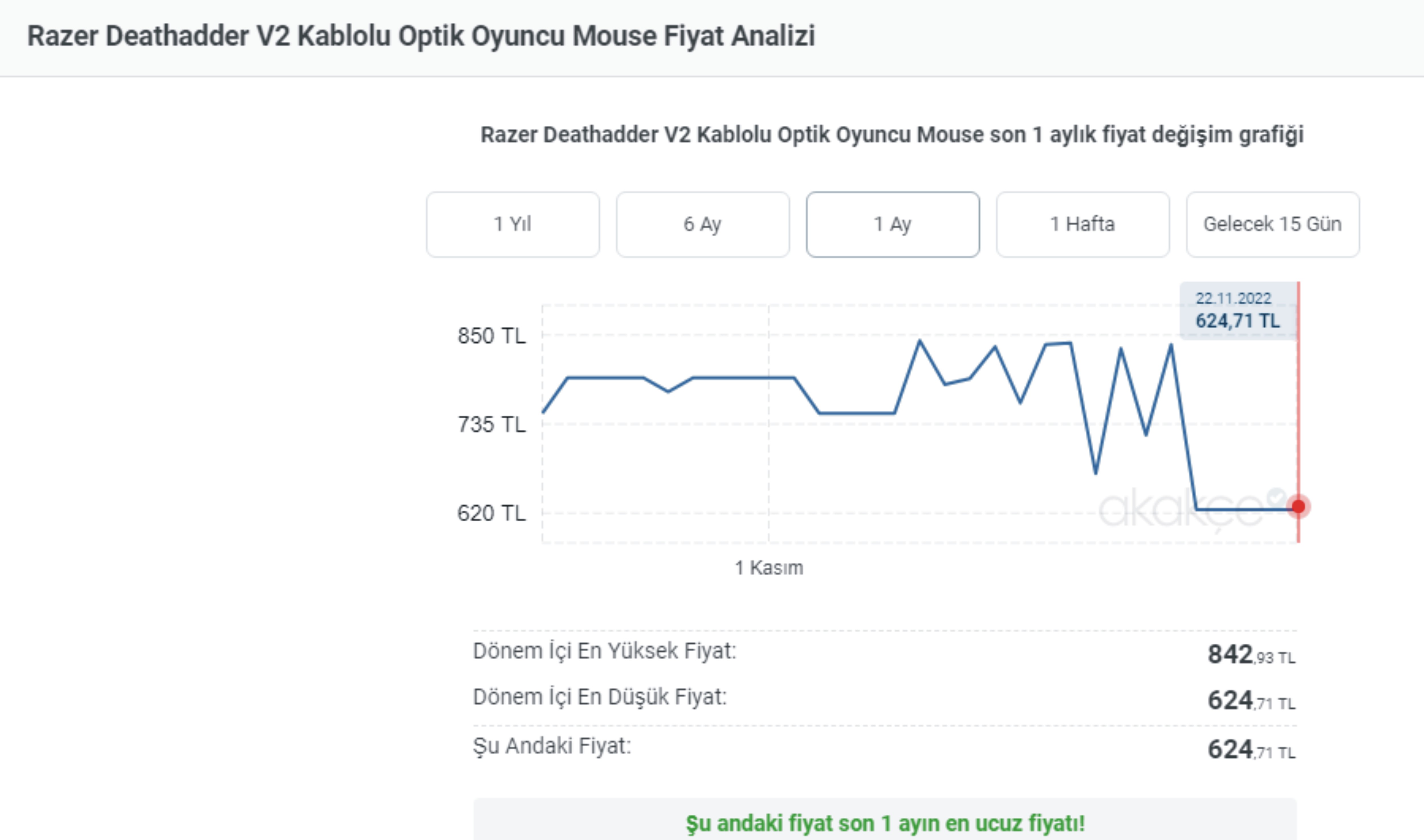Select the 1 Yıl time range tab

point(513,224)
